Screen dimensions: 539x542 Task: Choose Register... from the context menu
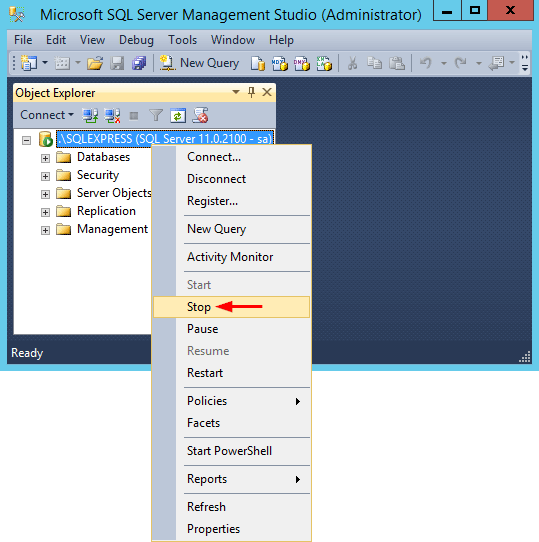point(232,201)
